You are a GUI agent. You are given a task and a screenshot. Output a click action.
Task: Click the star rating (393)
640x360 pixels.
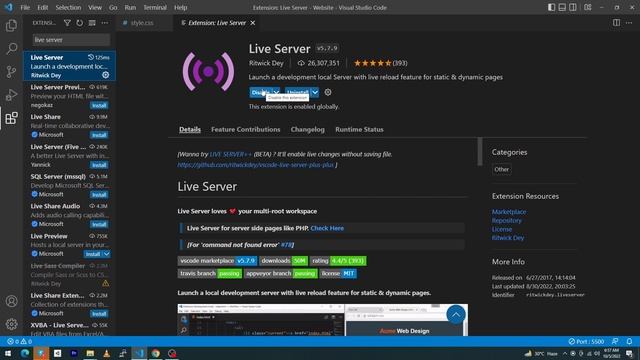pos(380,63)
